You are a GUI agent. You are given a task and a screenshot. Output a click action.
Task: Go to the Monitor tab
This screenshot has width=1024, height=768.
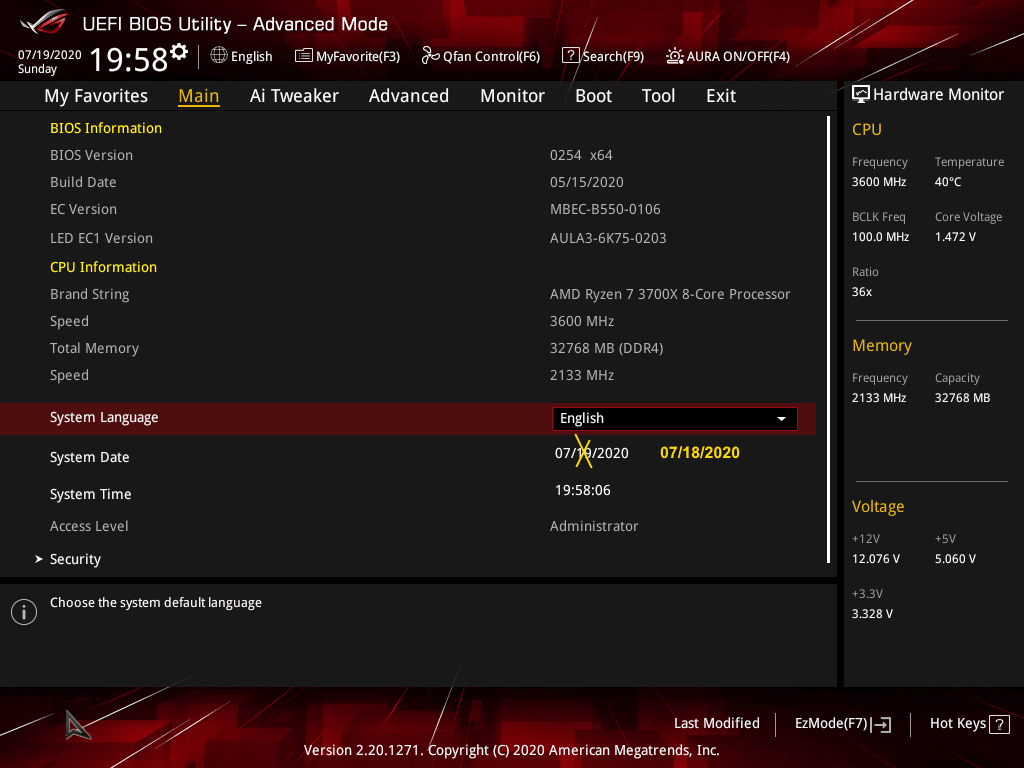513,96
